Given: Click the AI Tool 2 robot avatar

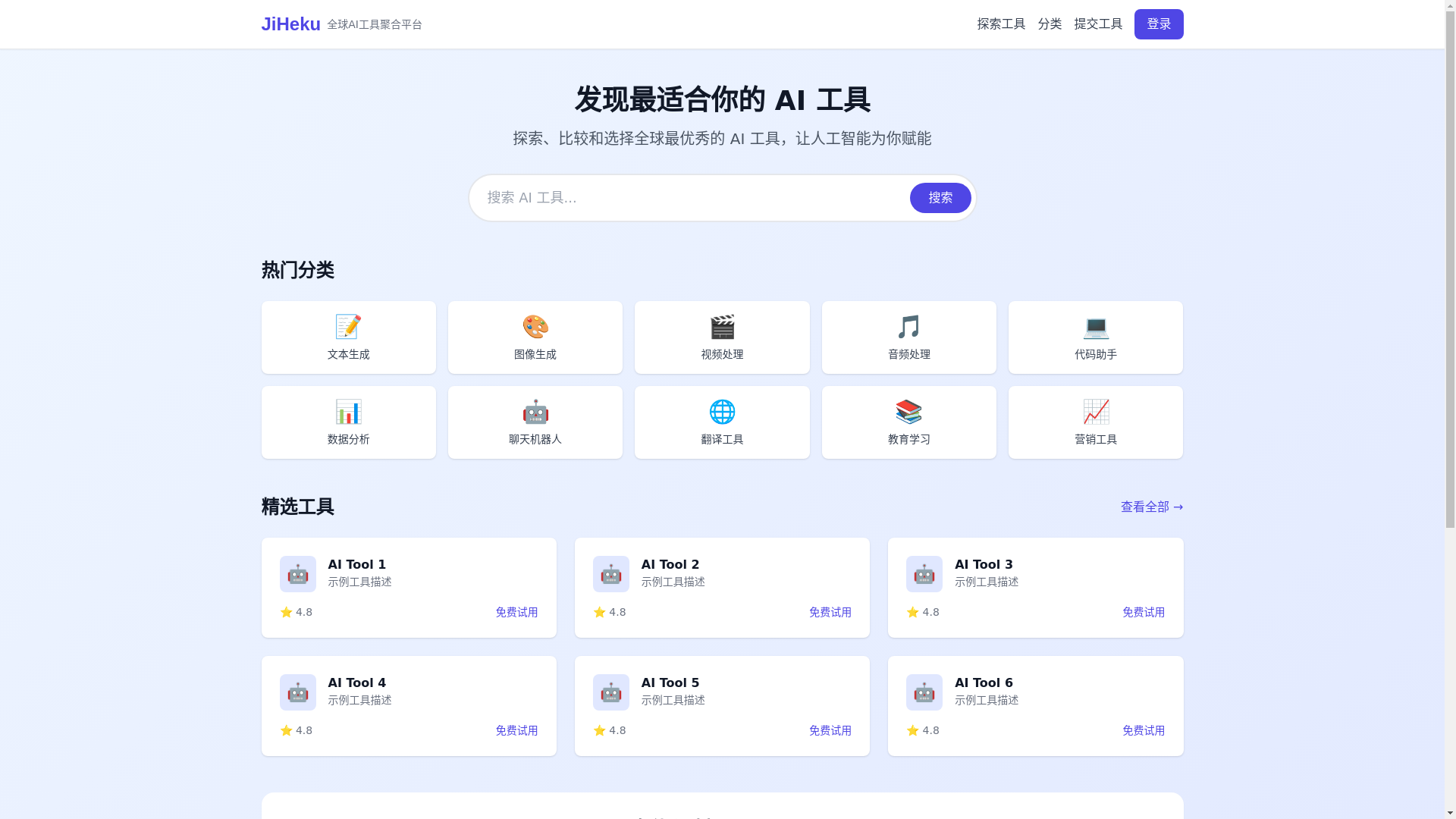Looking at the screenshot, I should (611, 574).
